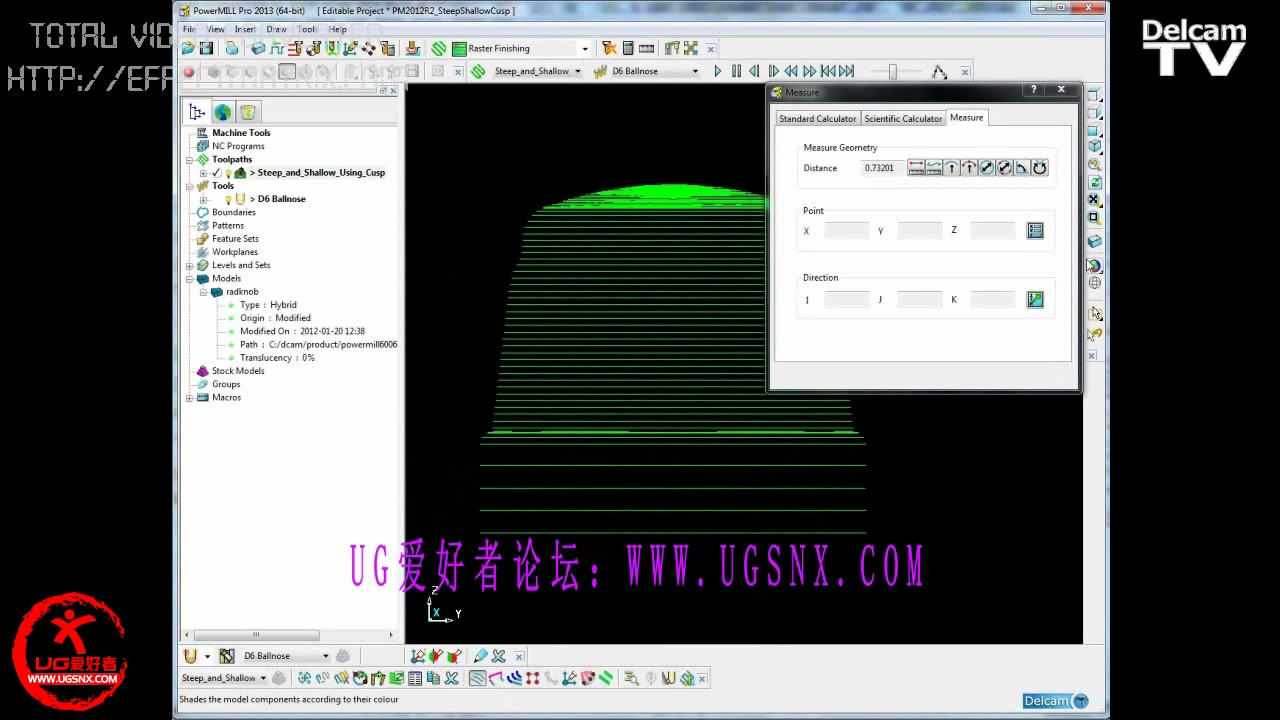
Task: Expand the Macros node
Action: click(x=190, y=397)
